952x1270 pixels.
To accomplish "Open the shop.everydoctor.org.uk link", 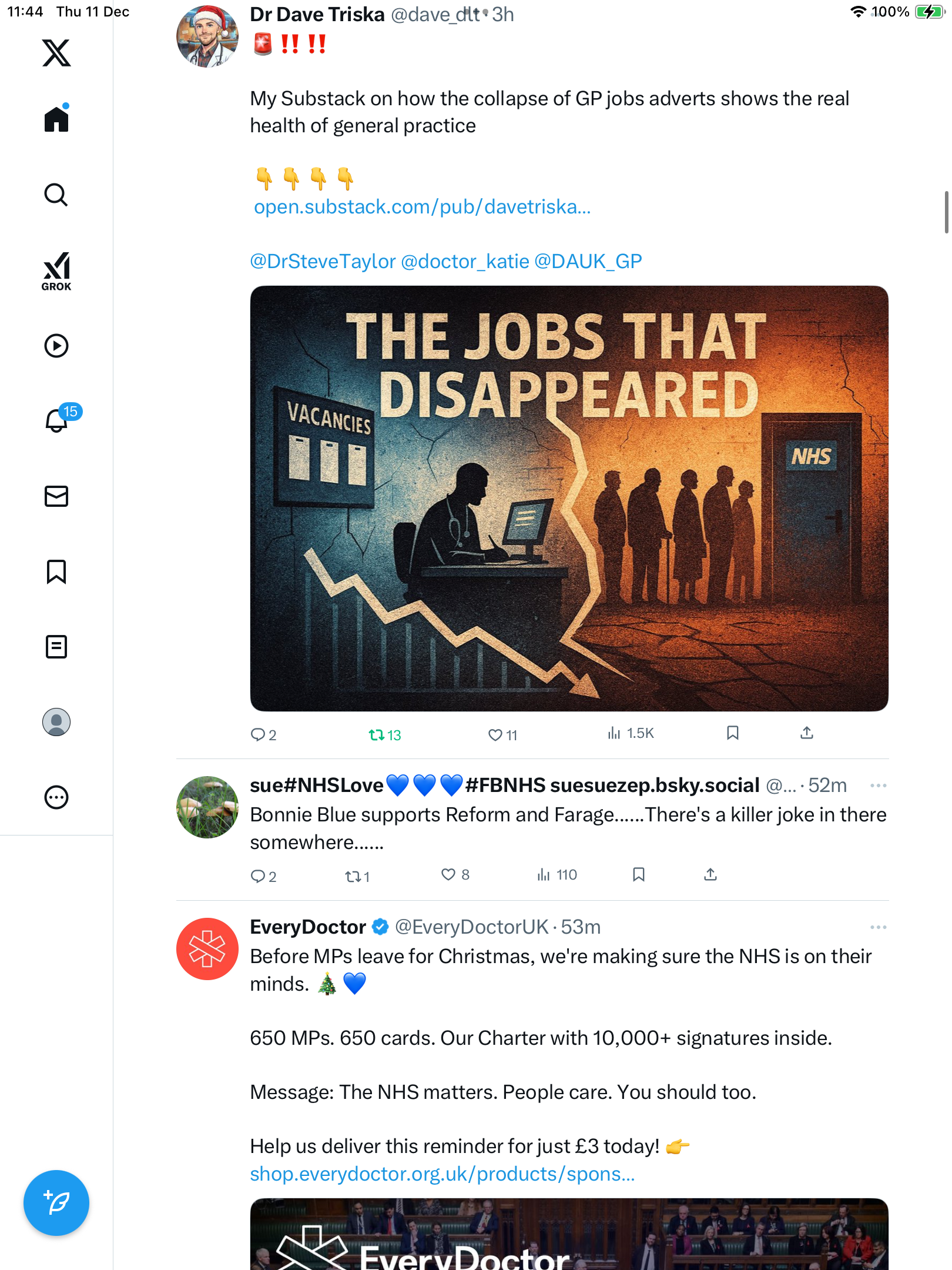I will click(442, 1174).
